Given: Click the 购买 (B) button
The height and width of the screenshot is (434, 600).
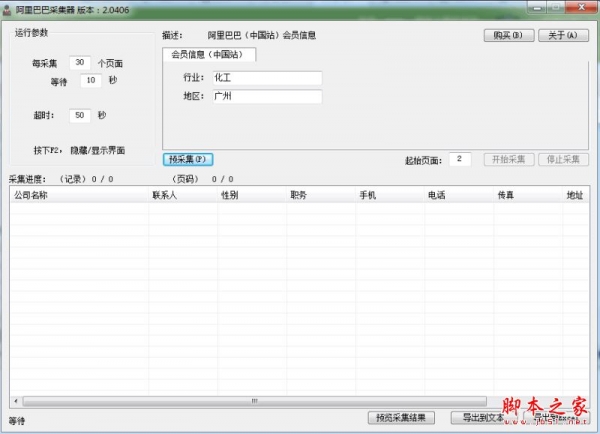Looking at the screenshot, I should pos(509,35).
